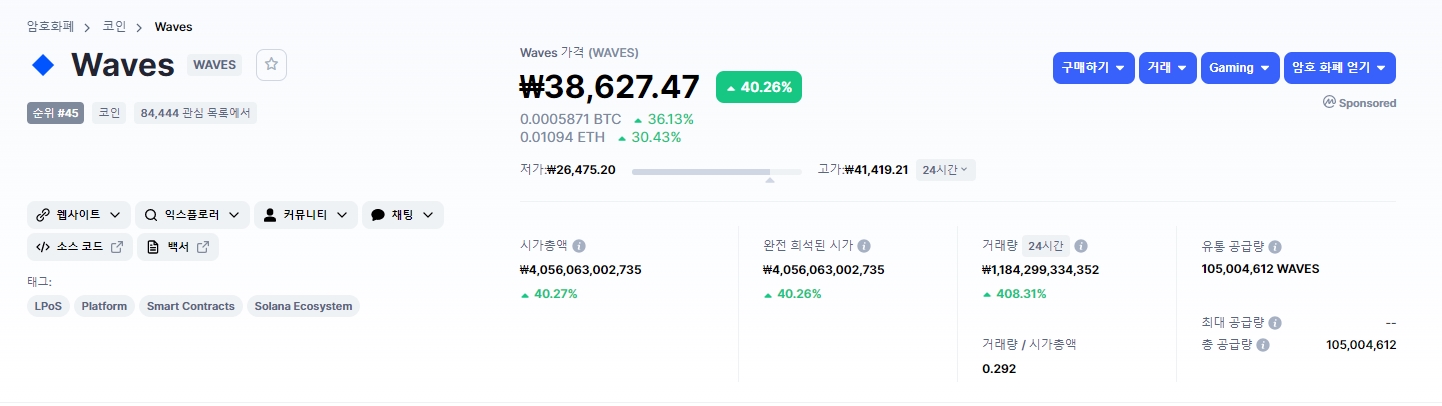Click info icon next to 거래량 24시간
The image size is (1442, 406).
(x=1081, y=246)
